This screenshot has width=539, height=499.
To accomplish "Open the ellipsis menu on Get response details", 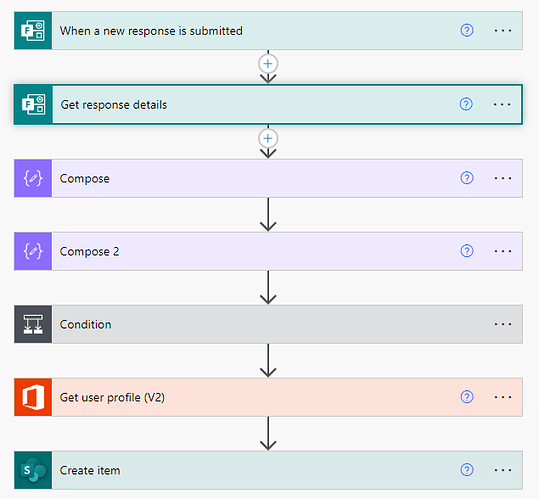I will click(x=502, y=104).
